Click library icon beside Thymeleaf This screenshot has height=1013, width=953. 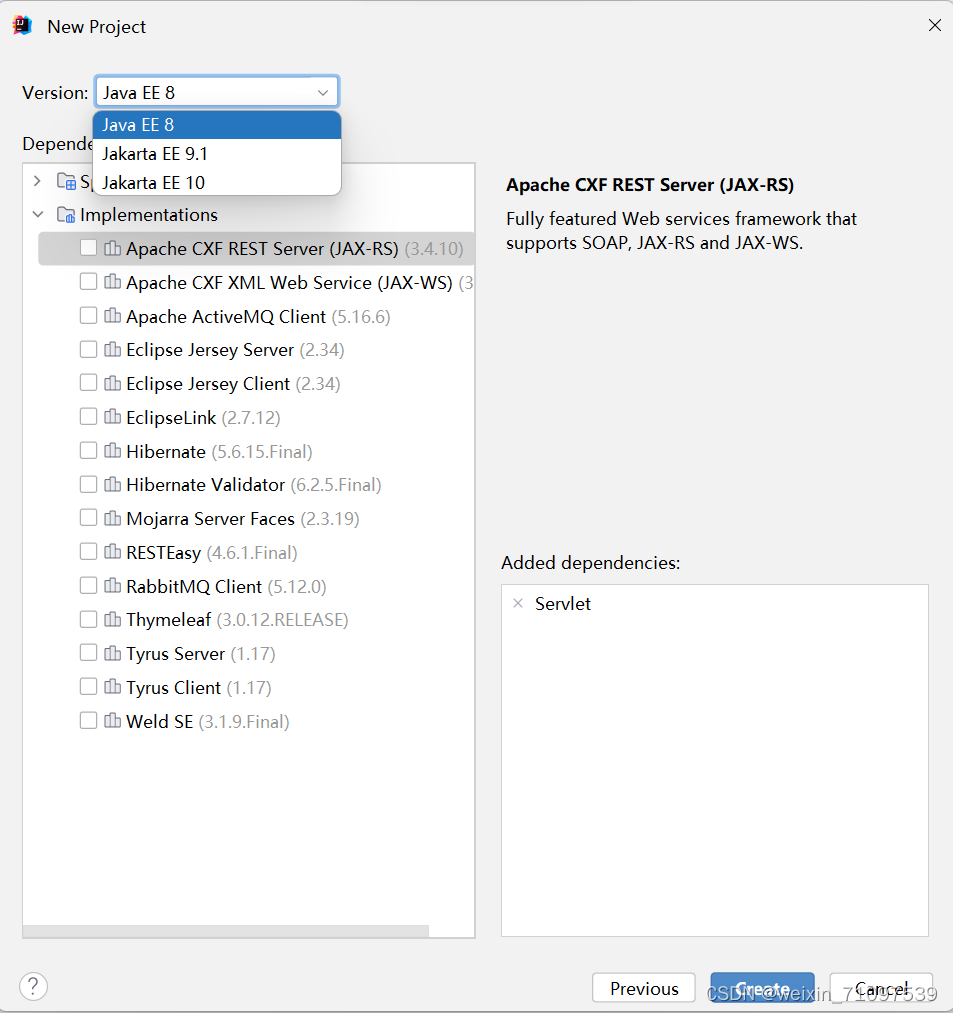pyautogui.click(x=112, y=620)
